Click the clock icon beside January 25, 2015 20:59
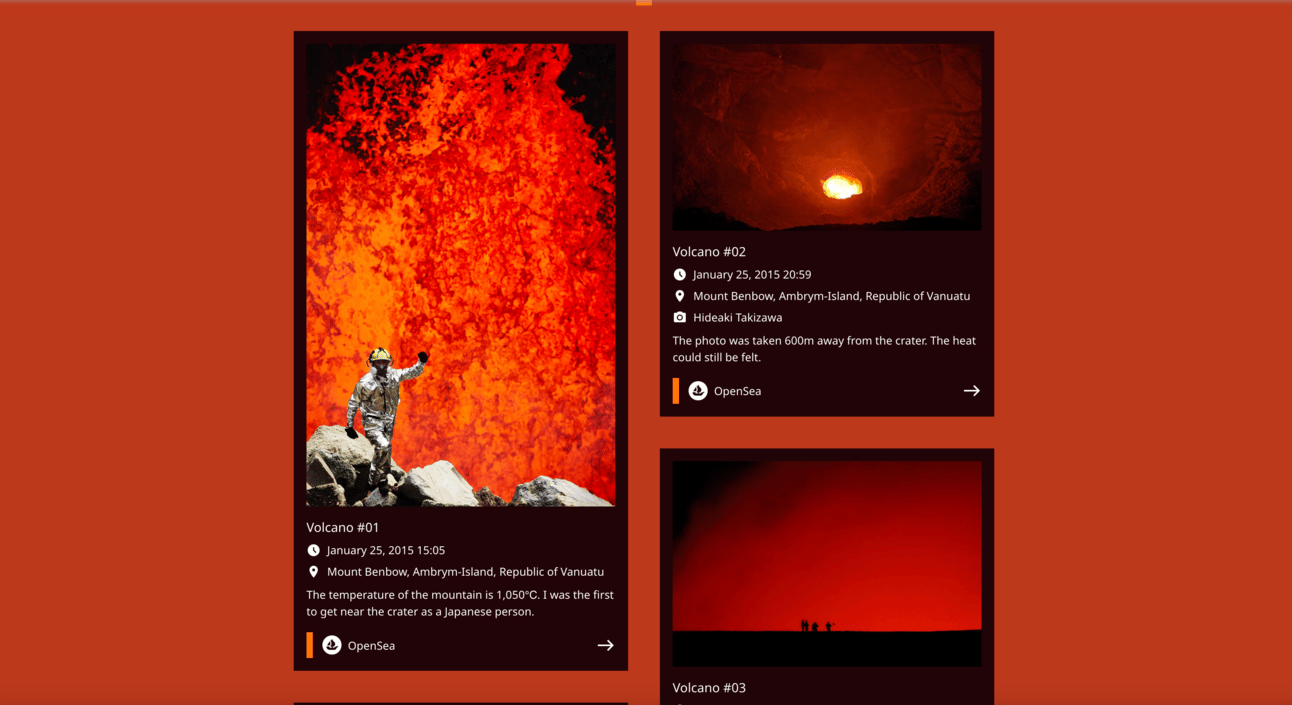This screenshot has width=1292, height=705. (679, 274)
